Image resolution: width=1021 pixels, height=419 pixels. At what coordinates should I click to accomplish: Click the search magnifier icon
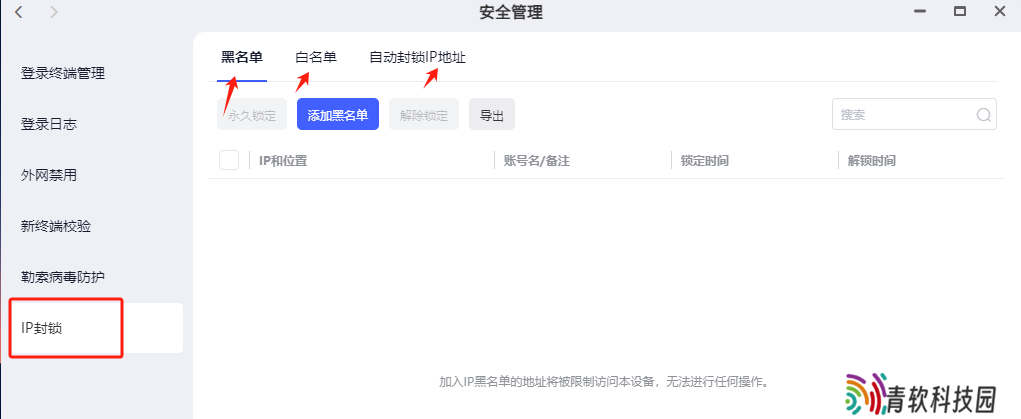(983, 115)
